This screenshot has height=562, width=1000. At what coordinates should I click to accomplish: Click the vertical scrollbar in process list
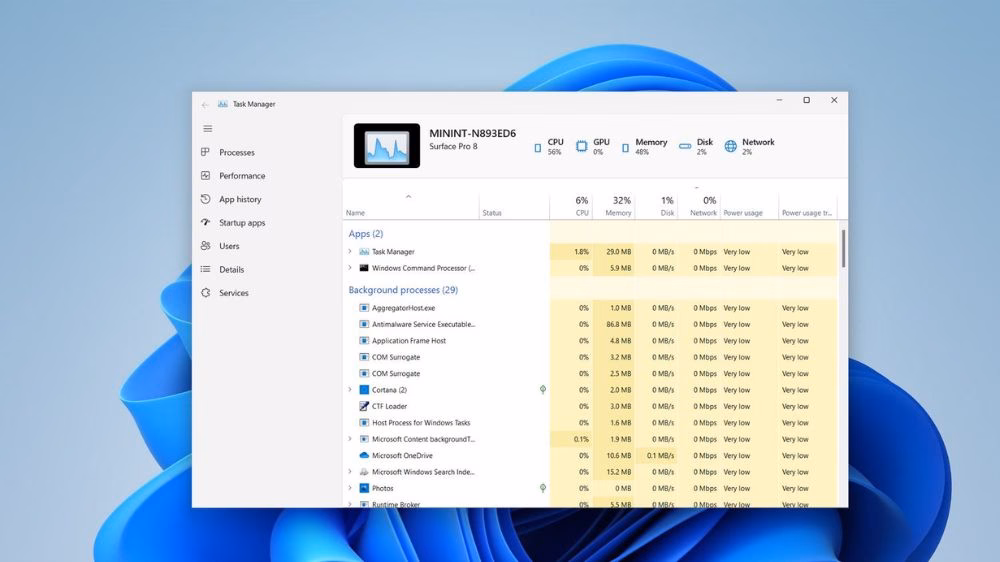pyautogui.click(x=843, y=250)
